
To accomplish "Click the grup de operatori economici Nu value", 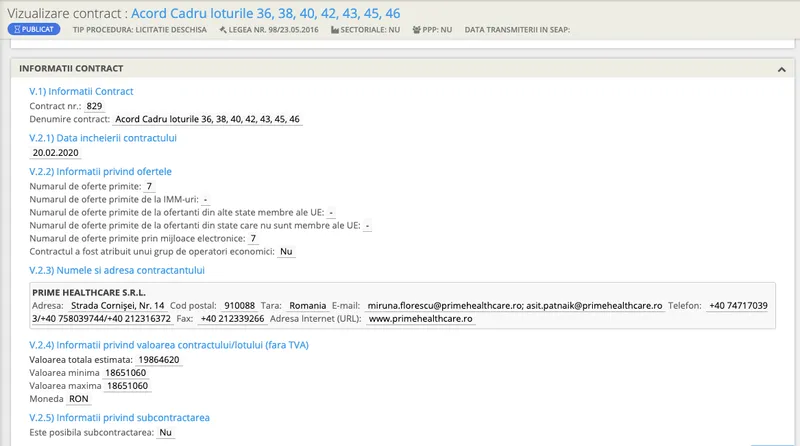I will point(286,252).
